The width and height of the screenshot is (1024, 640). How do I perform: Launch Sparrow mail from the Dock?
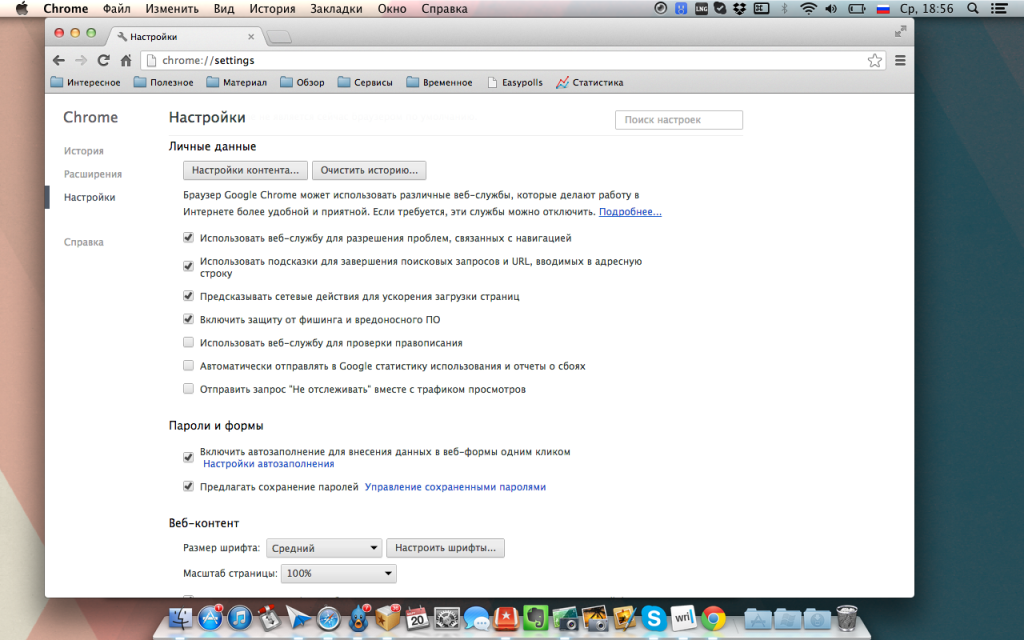(298, 617)
